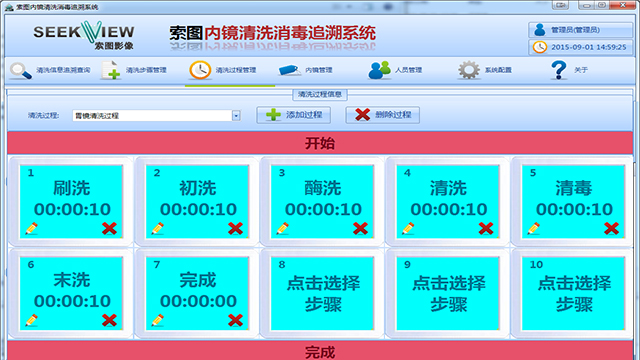
Task: Click the 2015-09-01 date time display
Action: pyautogui.click(x=589, y=47)
